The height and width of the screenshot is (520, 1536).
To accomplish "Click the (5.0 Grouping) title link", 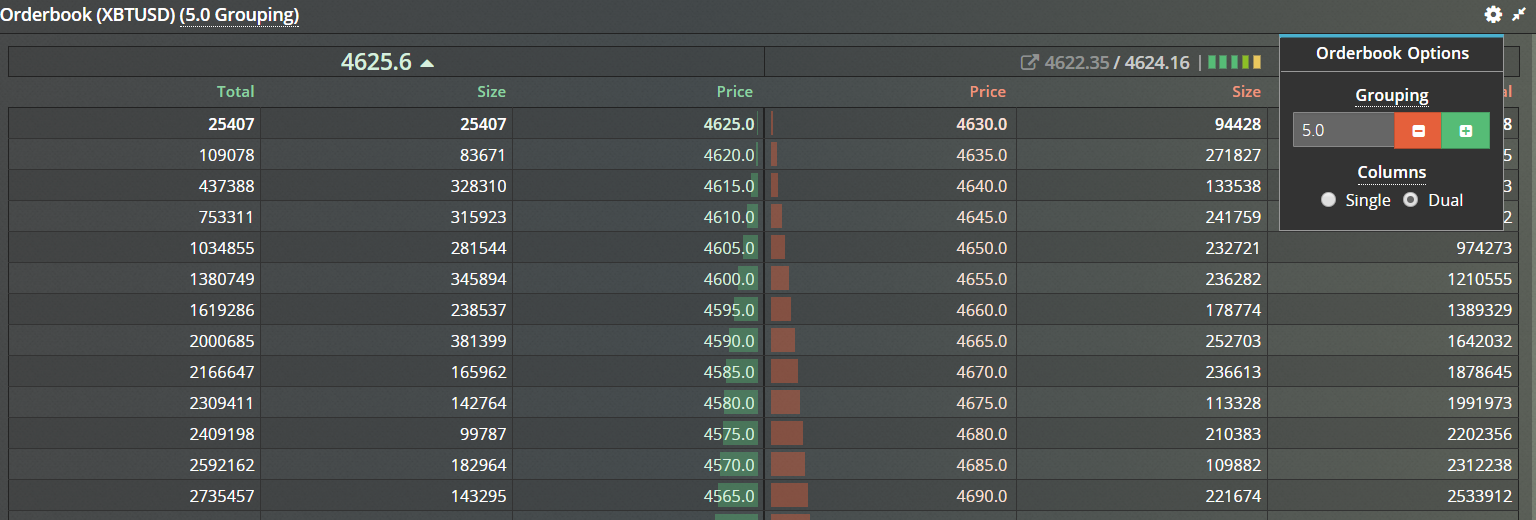I will click(x=239, y=15).
